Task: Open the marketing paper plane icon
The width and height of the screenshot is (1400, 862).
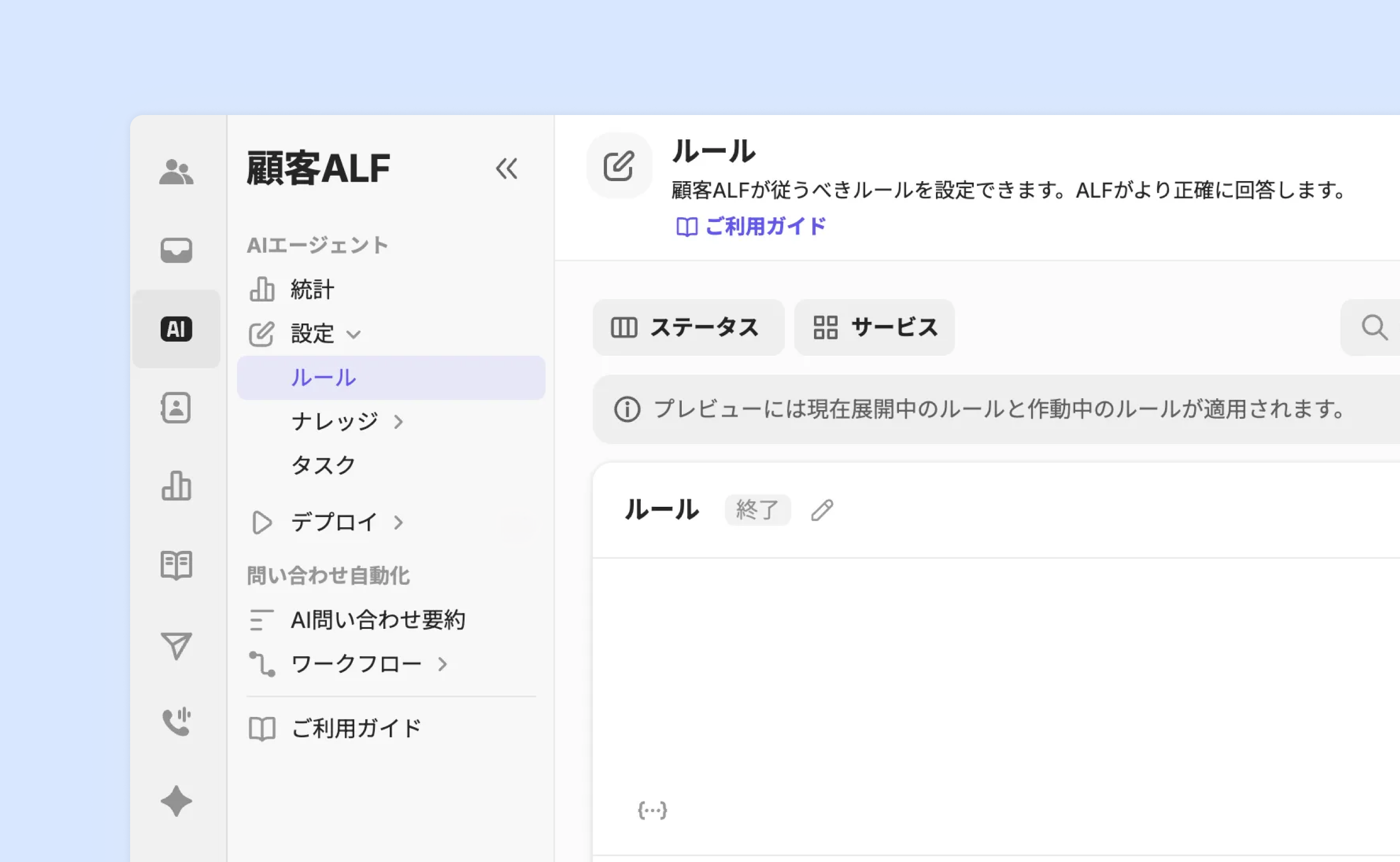Action: point(176,645)
